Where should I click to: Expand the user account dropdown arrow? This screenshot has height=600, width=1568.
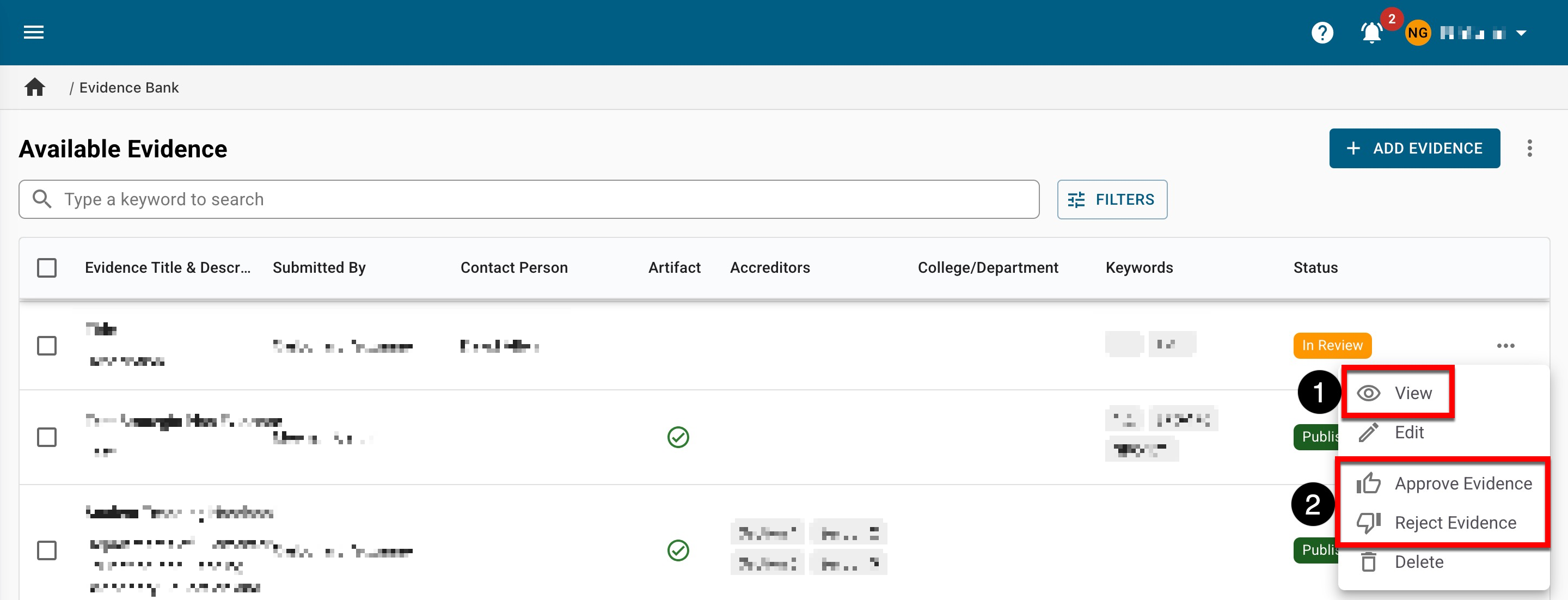coord(1521,33)
